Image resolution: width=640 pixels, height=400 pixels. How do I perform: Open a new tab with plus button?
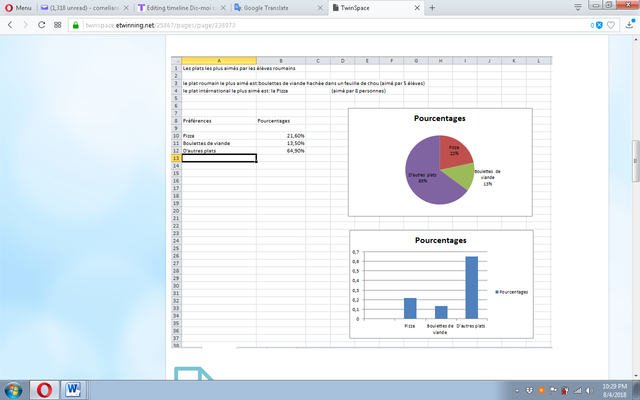pyautogui.click(x=432, y=8)
